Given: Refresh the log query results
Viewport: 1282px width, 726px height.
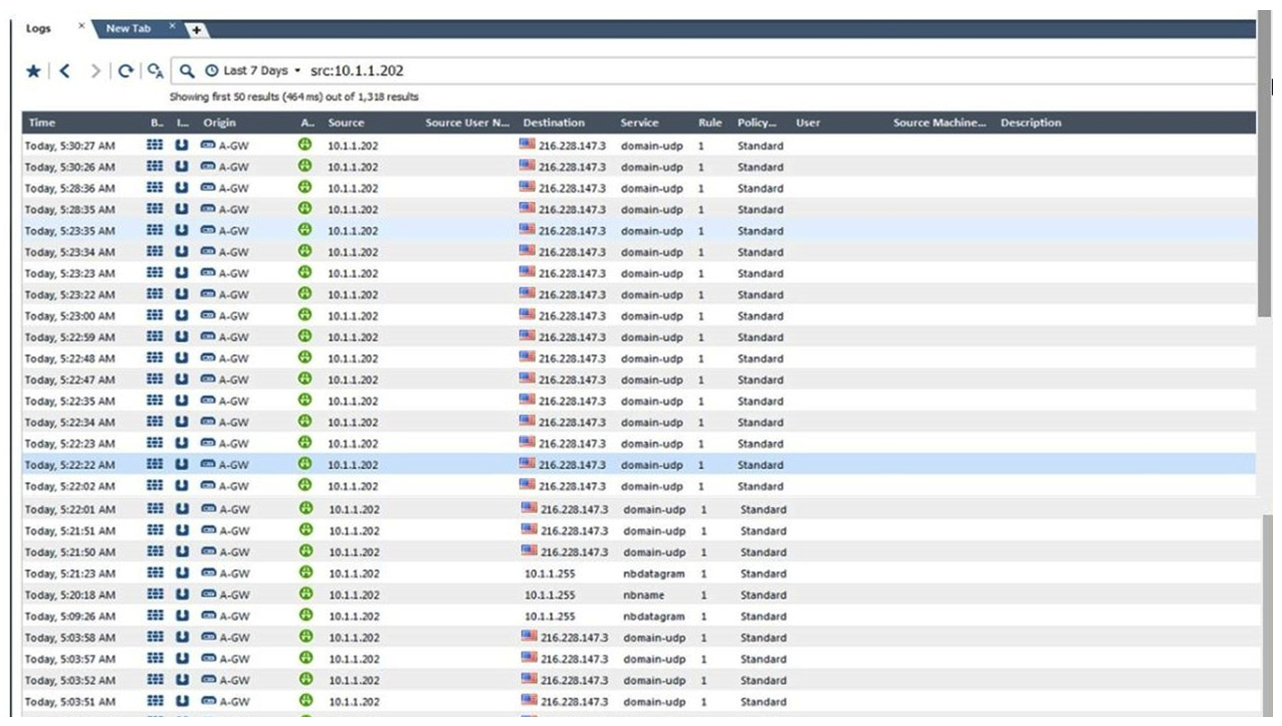Looking at the screenshot, I should point(125,71).
